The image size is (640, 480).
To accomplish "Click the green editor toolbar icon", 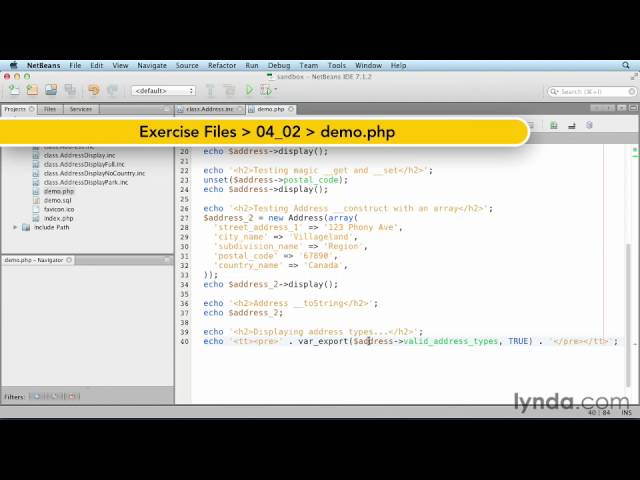I will pos(553,125).
